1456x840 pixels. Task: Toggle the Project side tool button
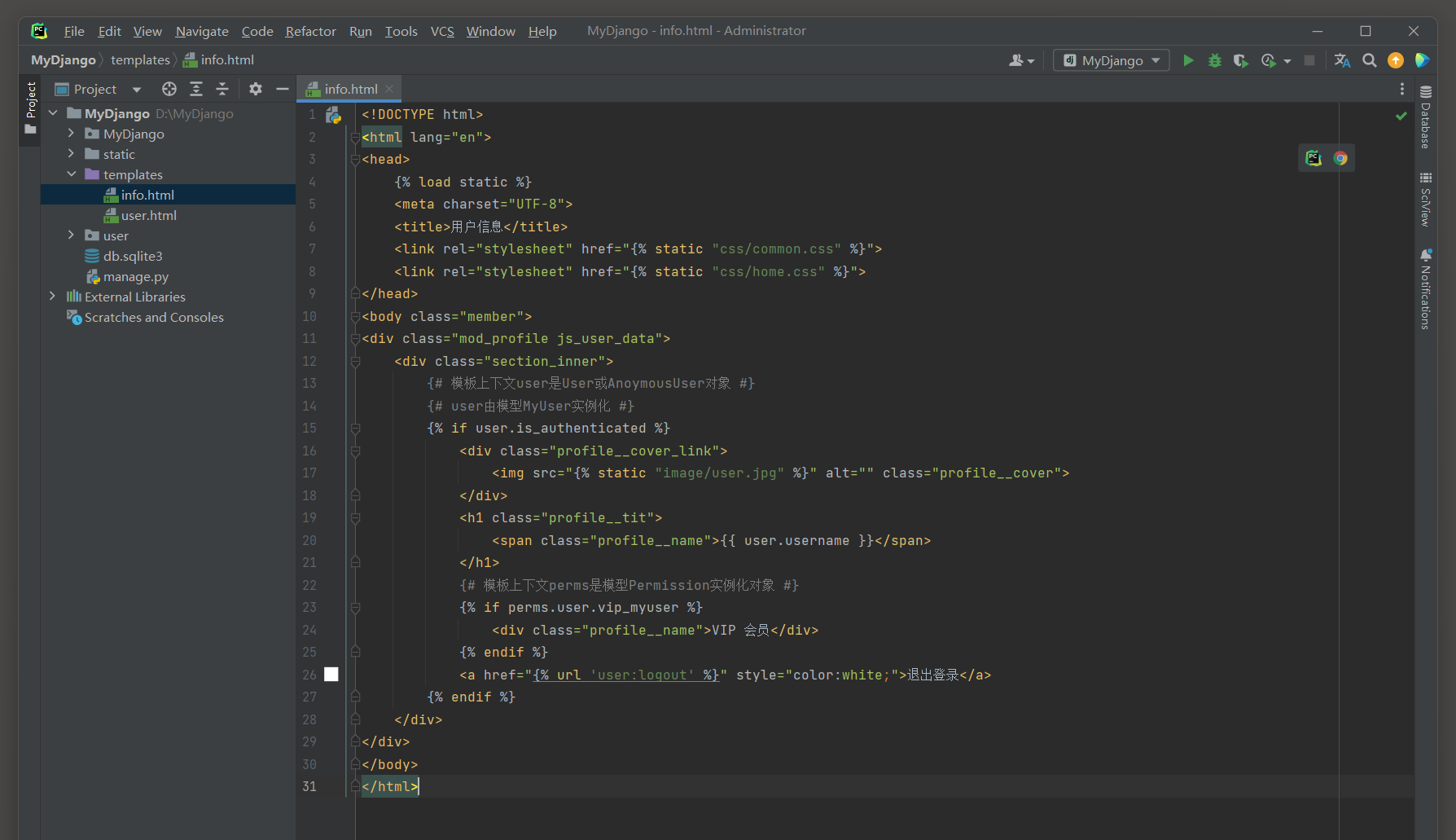pyautogui.click(x=30, y=109)
